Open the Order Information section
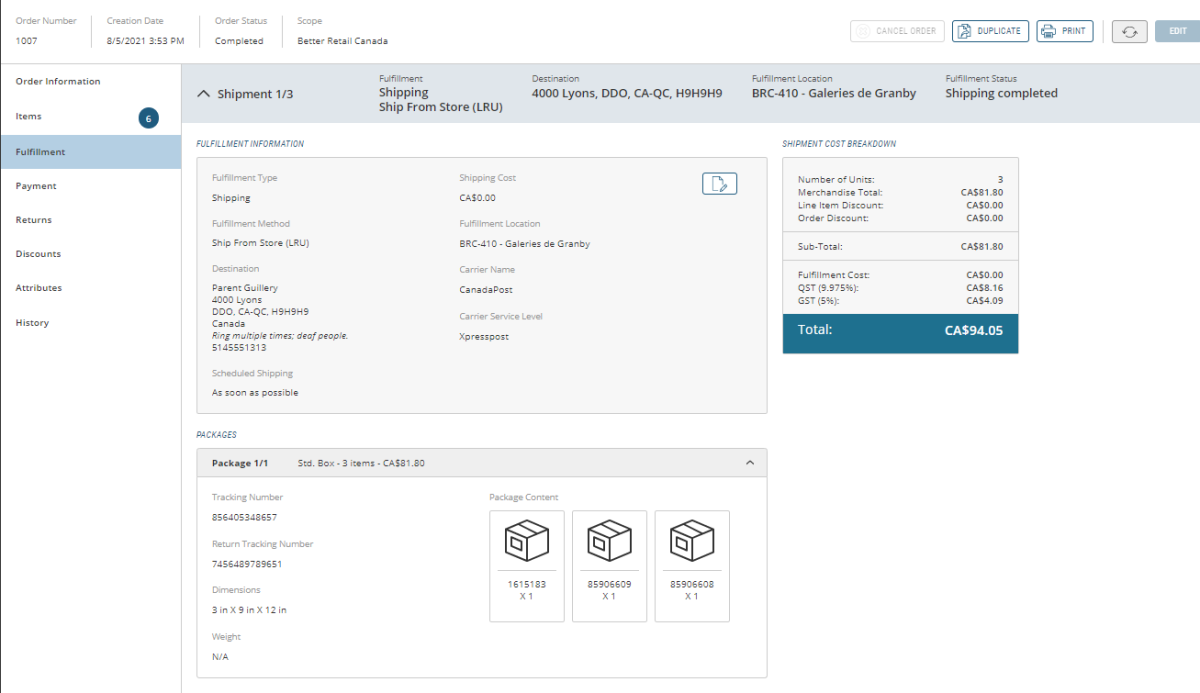 [58, 82]
